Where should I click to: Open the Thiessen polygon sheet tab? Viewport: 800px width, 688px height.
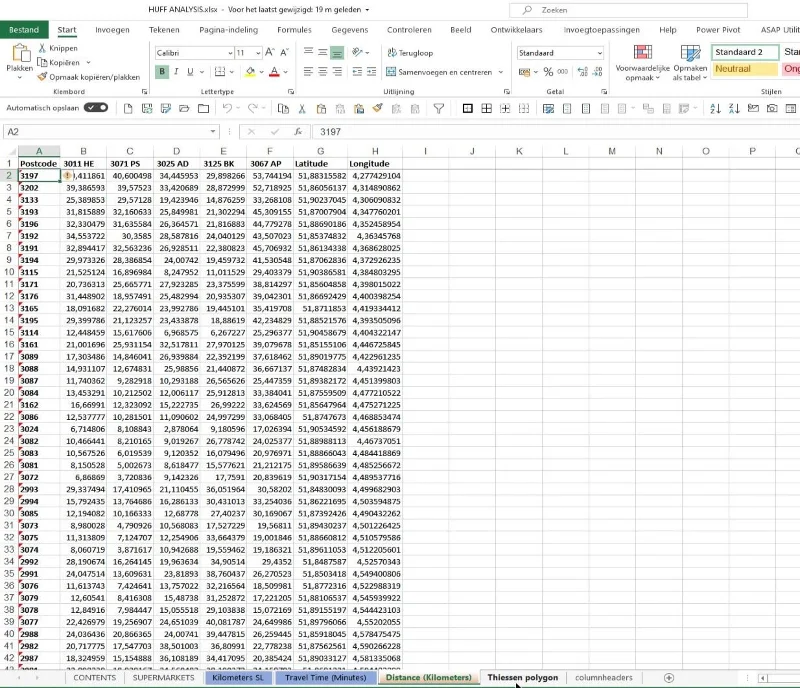(x=522, y=678)
